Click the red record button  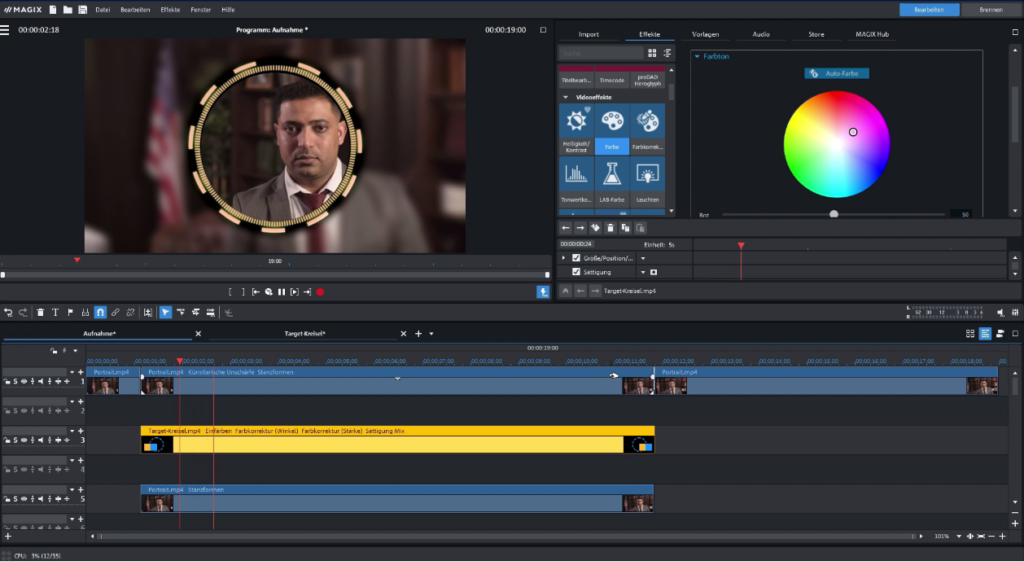pos(320,292)
